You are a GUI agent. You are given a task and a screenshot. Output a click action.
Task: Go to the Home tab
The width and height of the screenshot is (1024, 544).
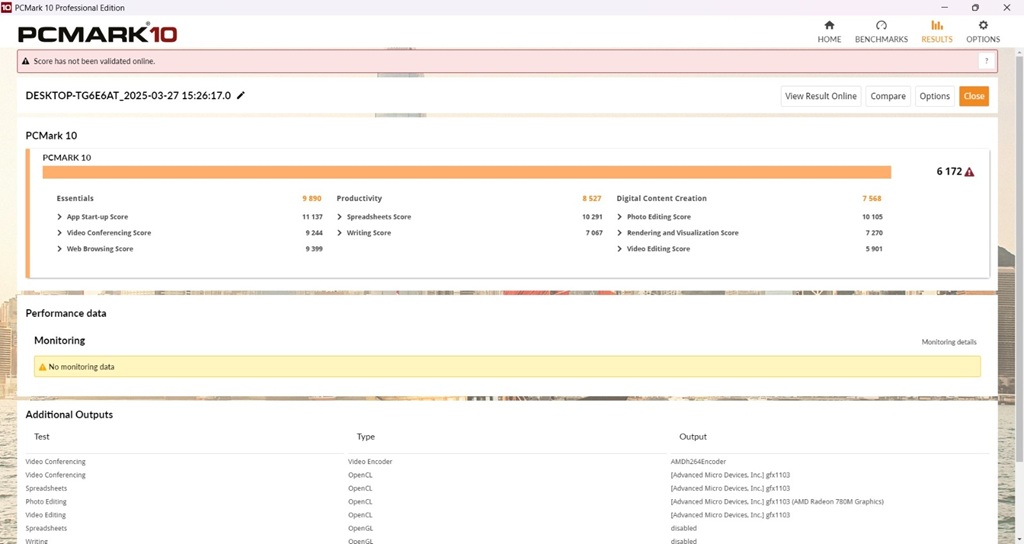(x=829, y=31)
